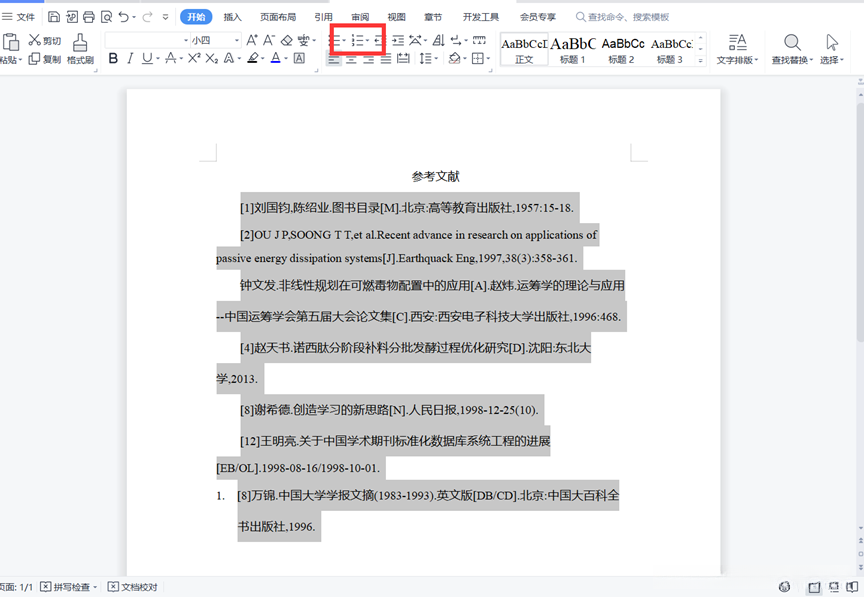Switch to the View (视图) tab
The height and width of the screenshot is (597, 864).
pos(397,17)
